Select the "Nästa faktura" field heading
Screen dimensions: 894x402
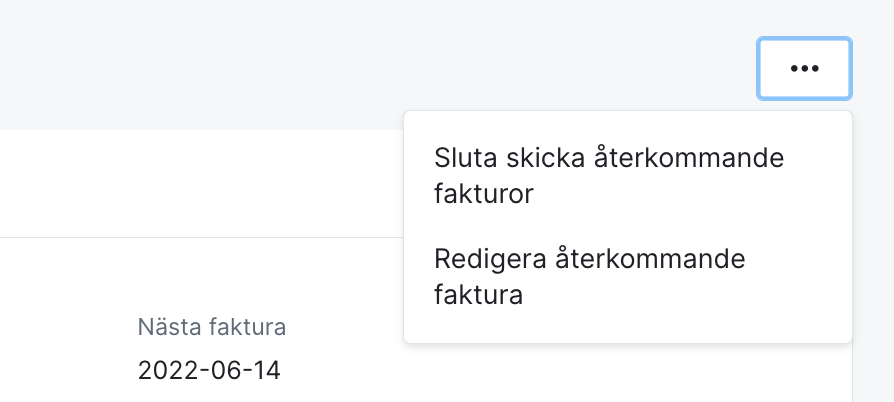pyautogui.click(x=212, y=326)
